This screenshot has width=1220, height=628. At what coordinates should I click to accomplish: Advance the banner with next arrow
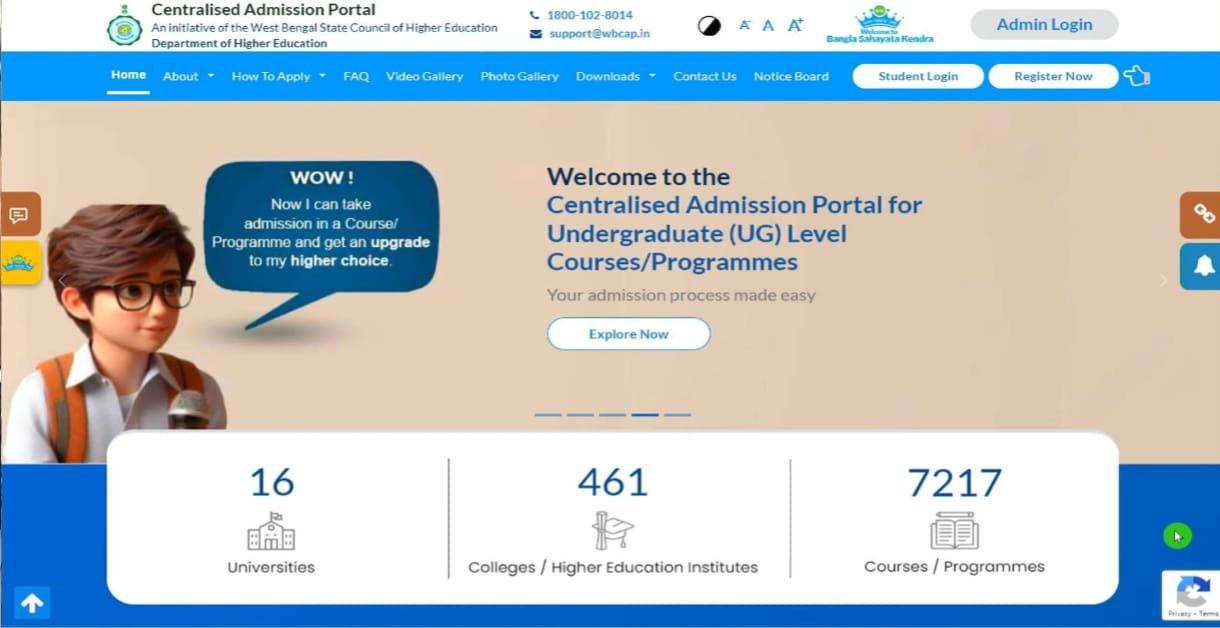1163,281
